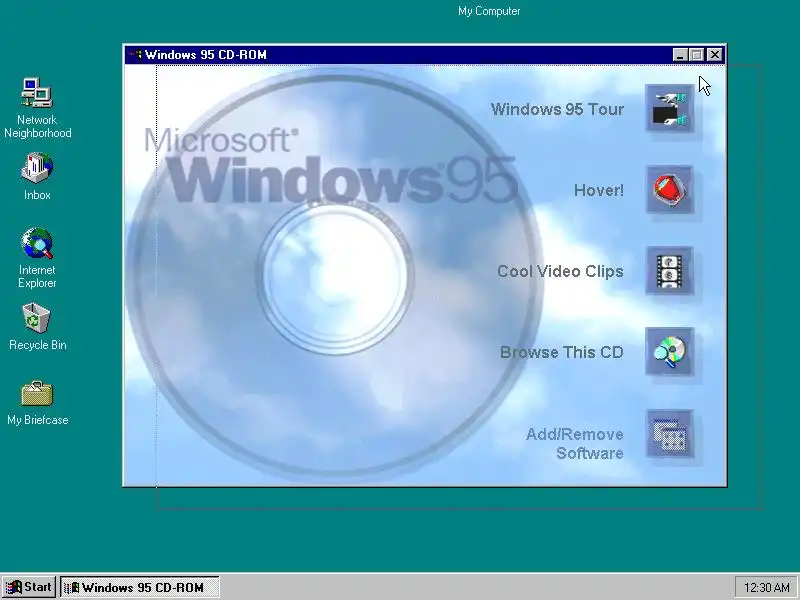
Task: Launch the Hover! game icon
Action: [x=669, y=190]
